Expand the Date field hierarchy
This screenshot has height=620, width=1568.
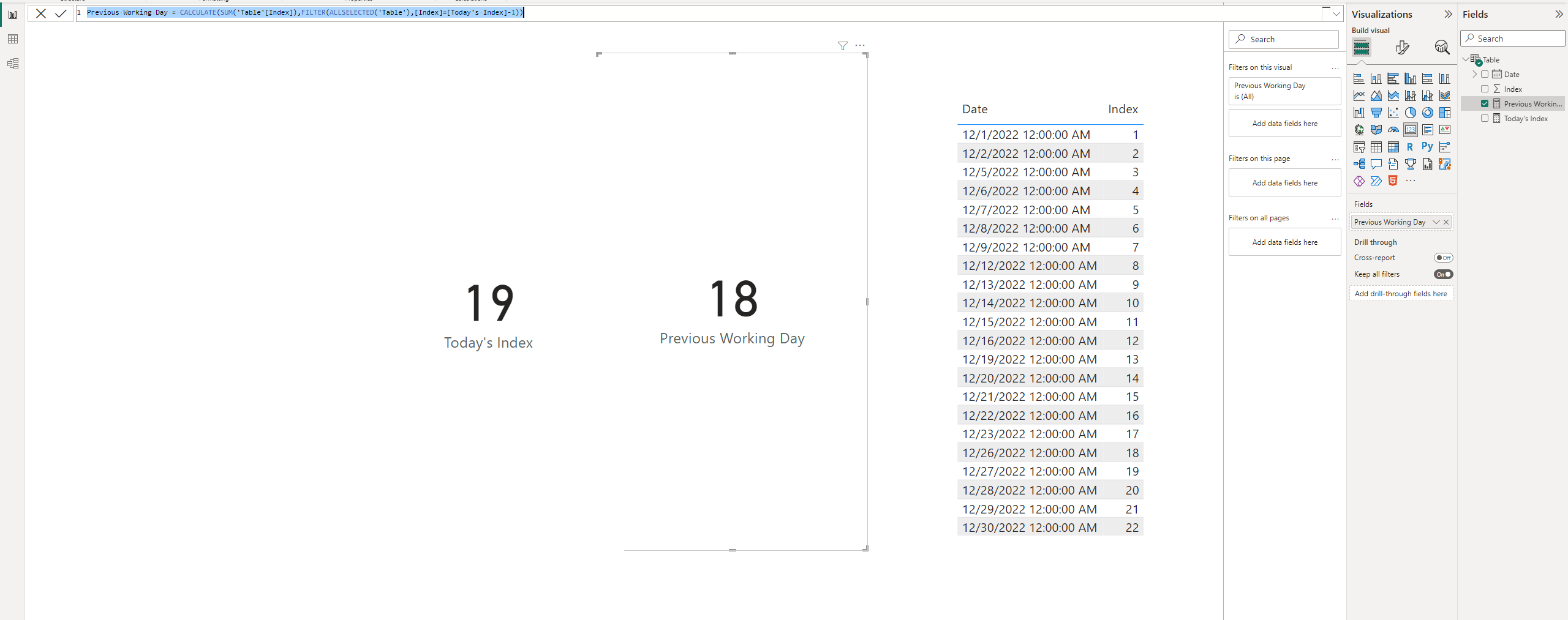tap(1475, 74)
